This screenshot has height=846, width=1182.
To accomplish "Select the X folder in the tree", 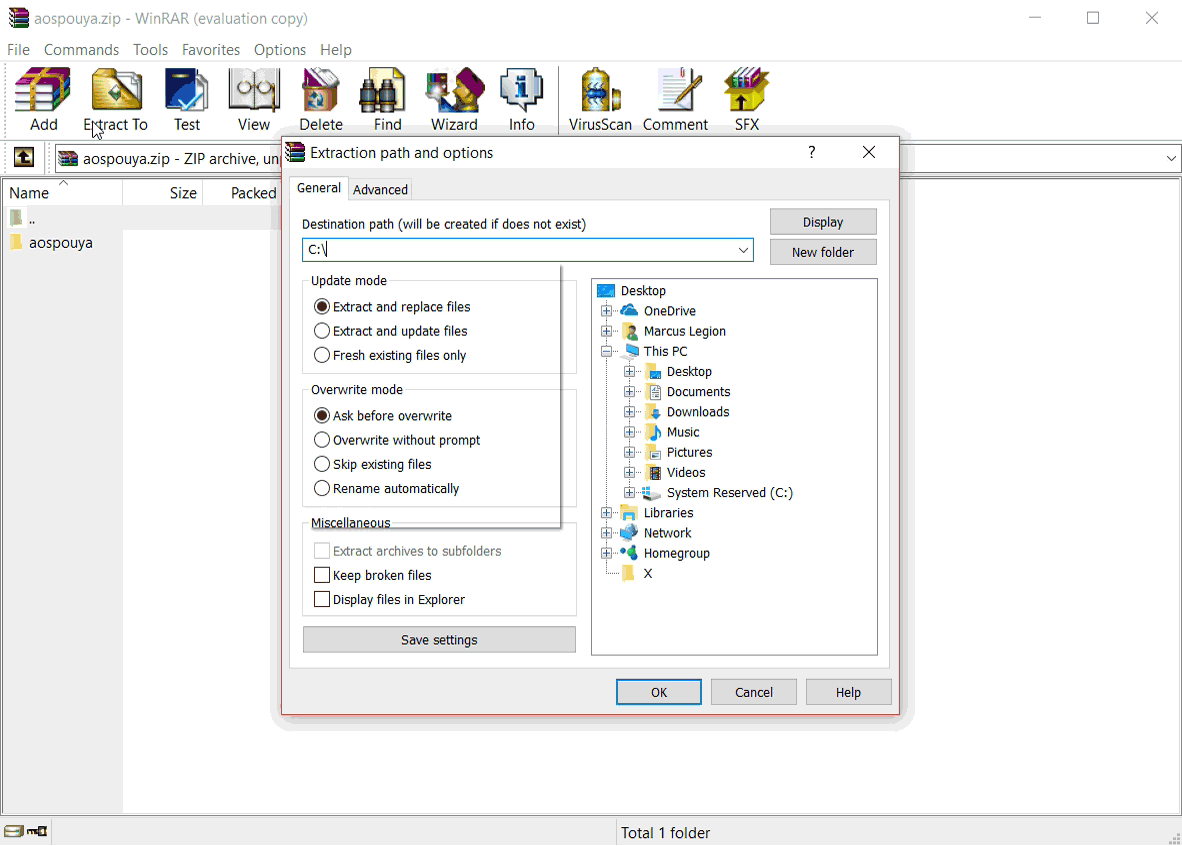I will point(647,574).
